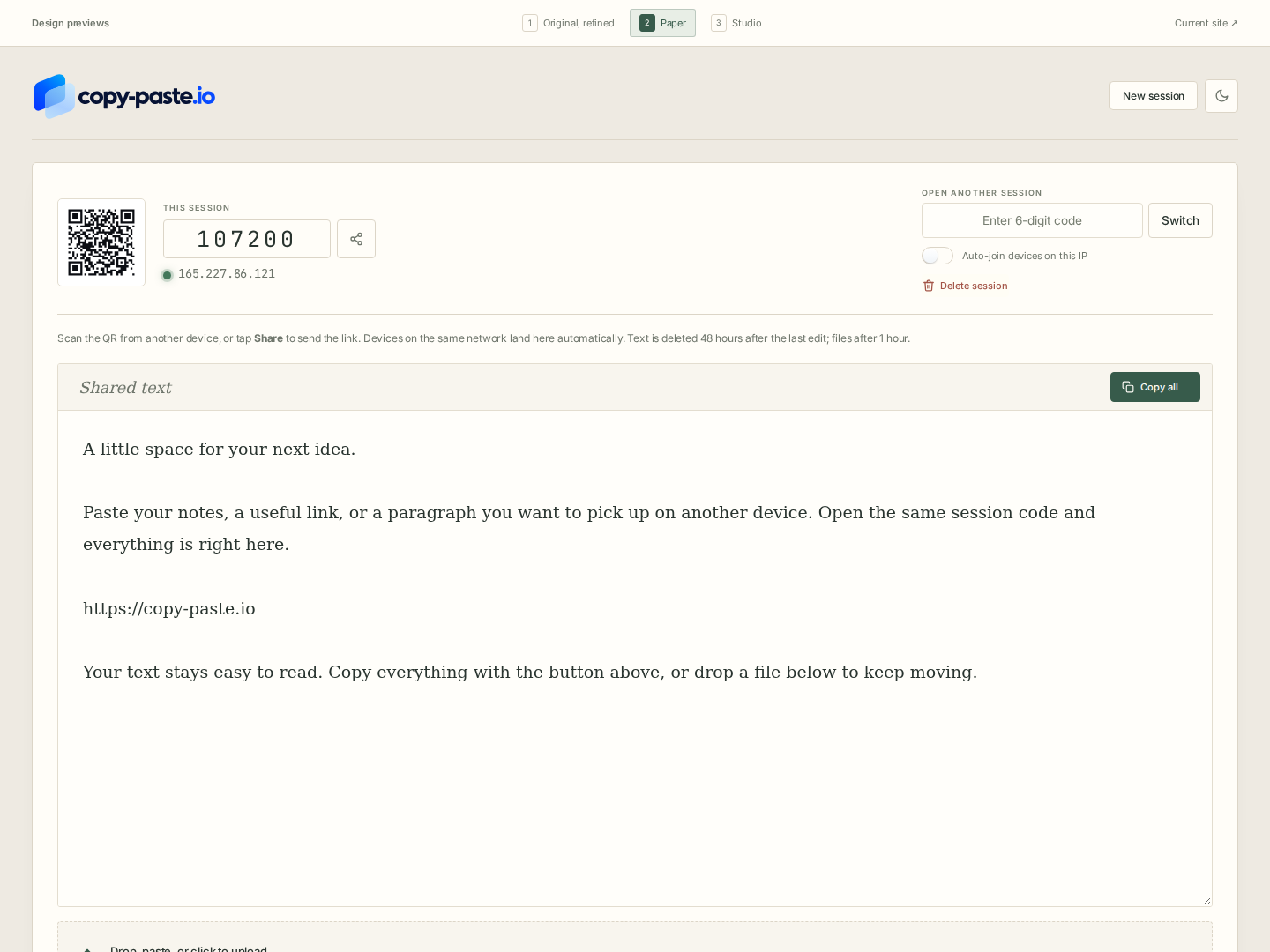Image resolution: width=1270 pixels, height=952 pixels.
Task: Click the Drop, paste, or click to upload area
Action: tap(635, 938)
